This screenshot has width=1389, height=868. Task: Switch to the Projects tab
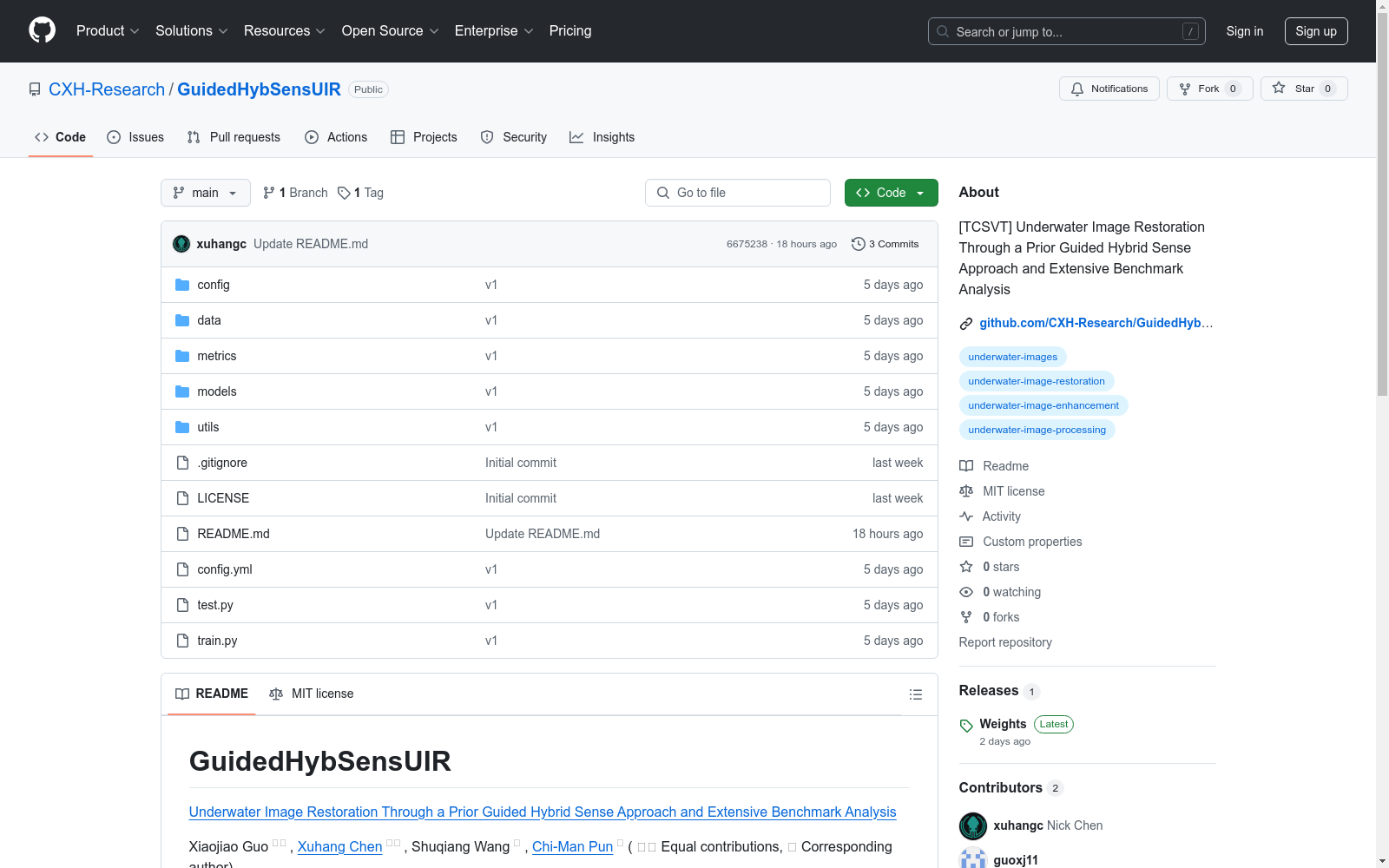point(424,137)
